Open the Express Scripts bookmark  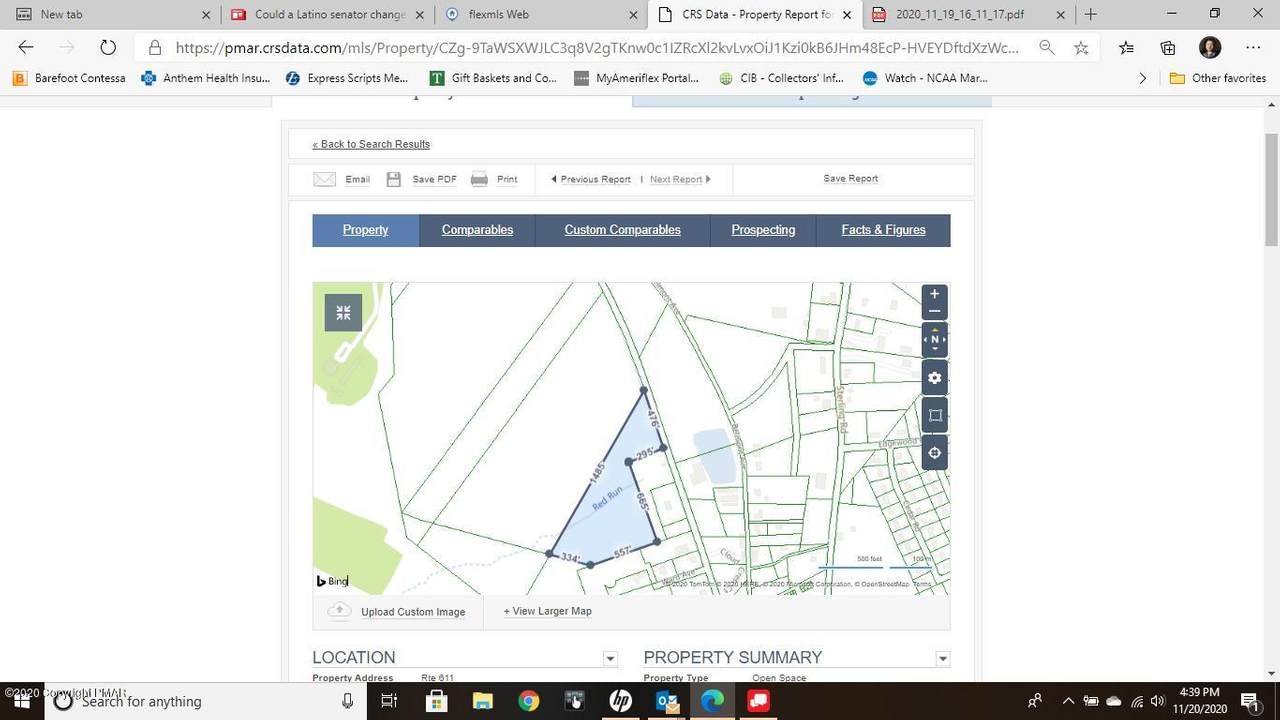point(348,78)
